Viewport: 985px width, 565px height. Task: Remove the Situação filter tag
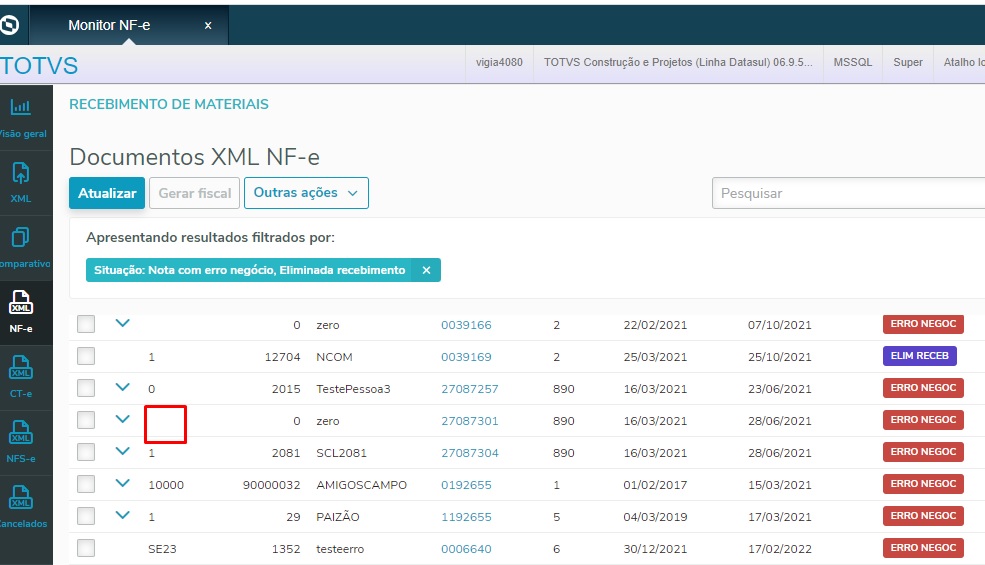[427, 270]
